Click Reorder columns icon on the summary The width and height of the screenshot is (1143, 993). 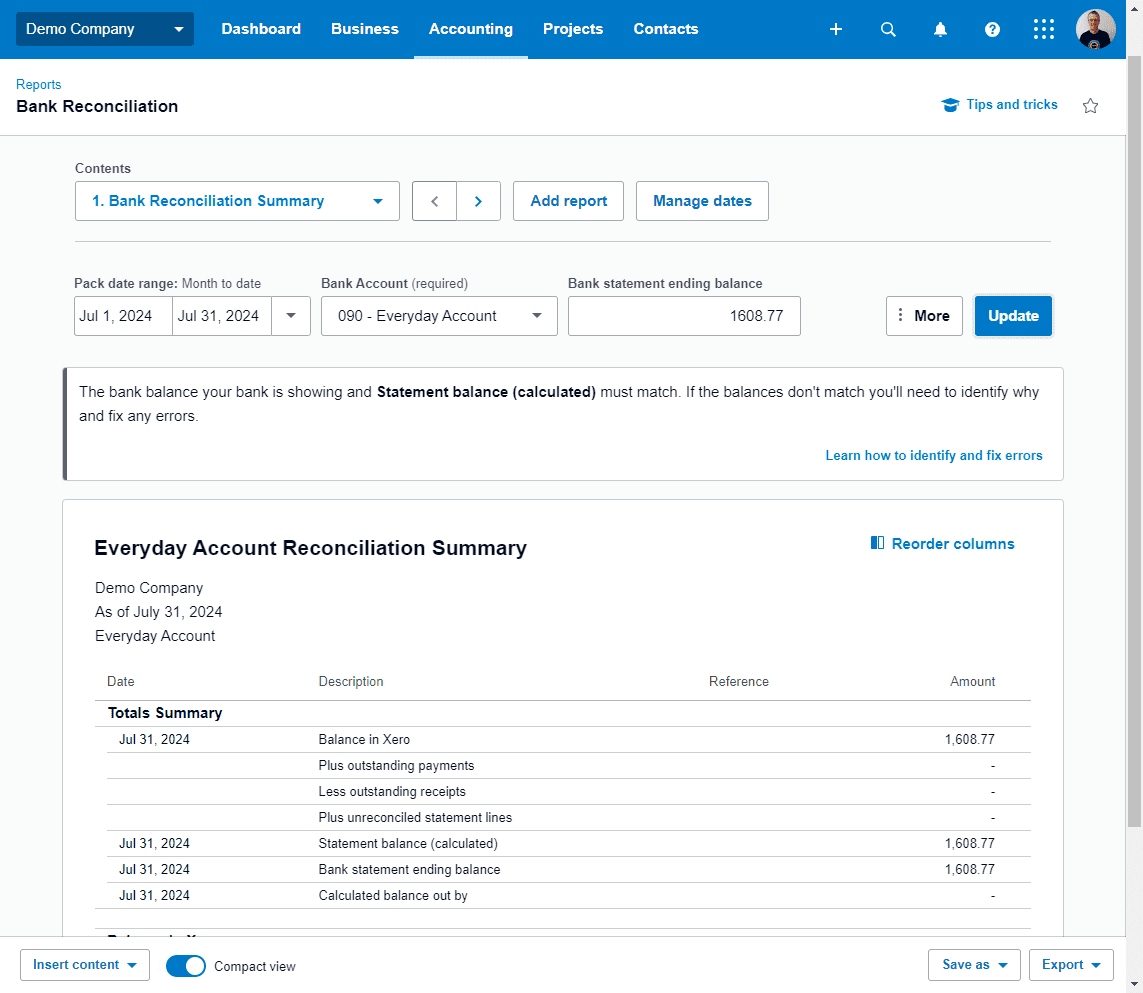coord(877,543)
